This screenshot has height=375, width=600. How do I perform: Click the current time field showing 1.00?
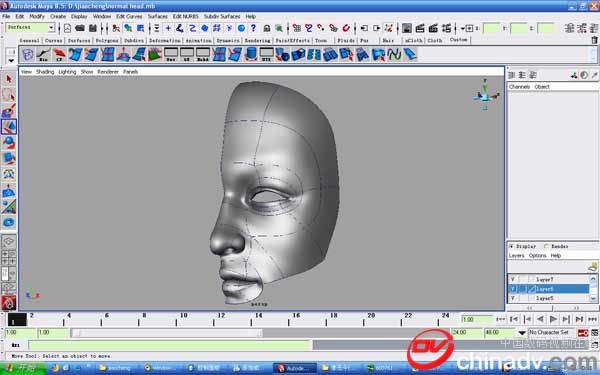[477, 319]
